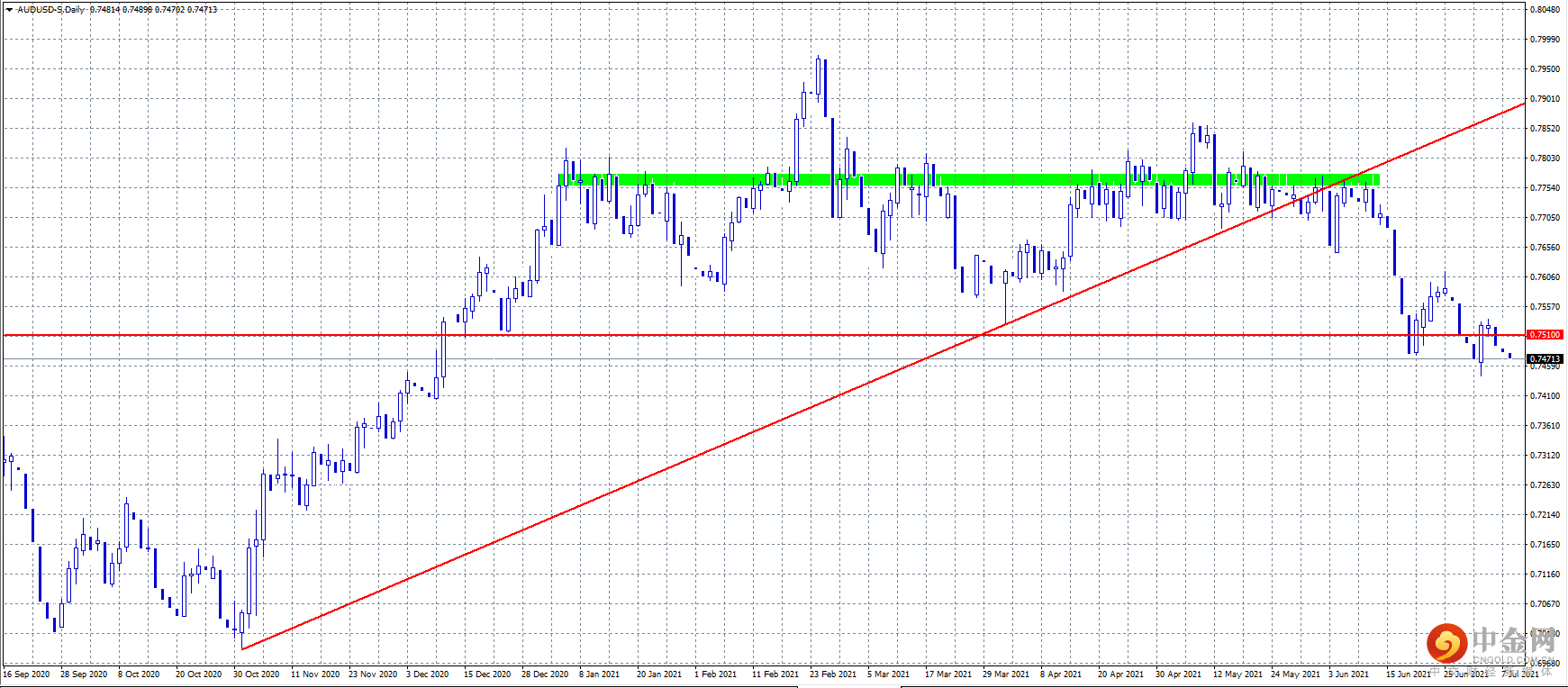
Task: Open the dropdown arrow beside AUDUSD-S,Daily
Action: coord(9,10)
